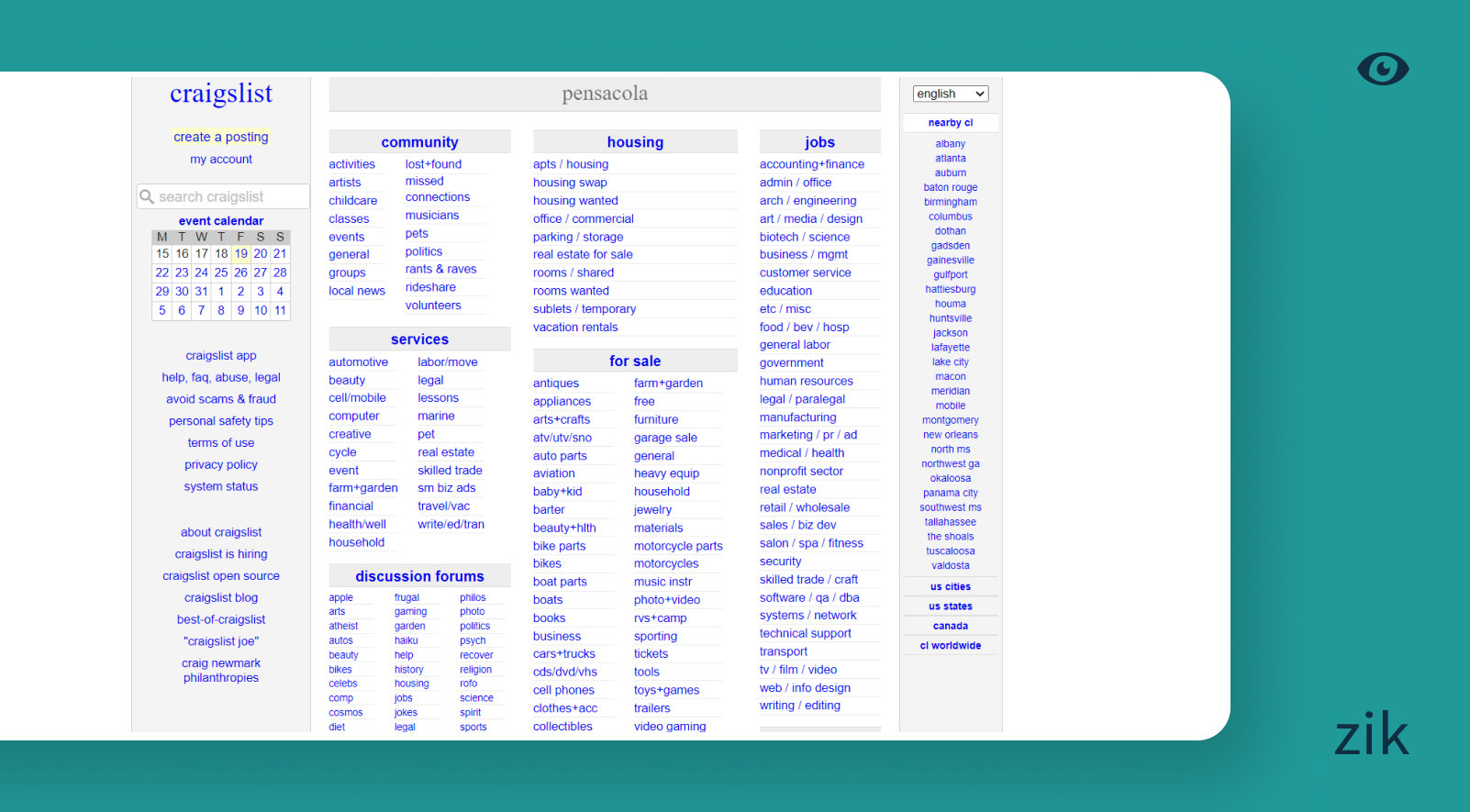Image resolution: width=1470 pixels, height=812 pixels.
Task: Open garage sale link
Action: (x=665, y=438)
